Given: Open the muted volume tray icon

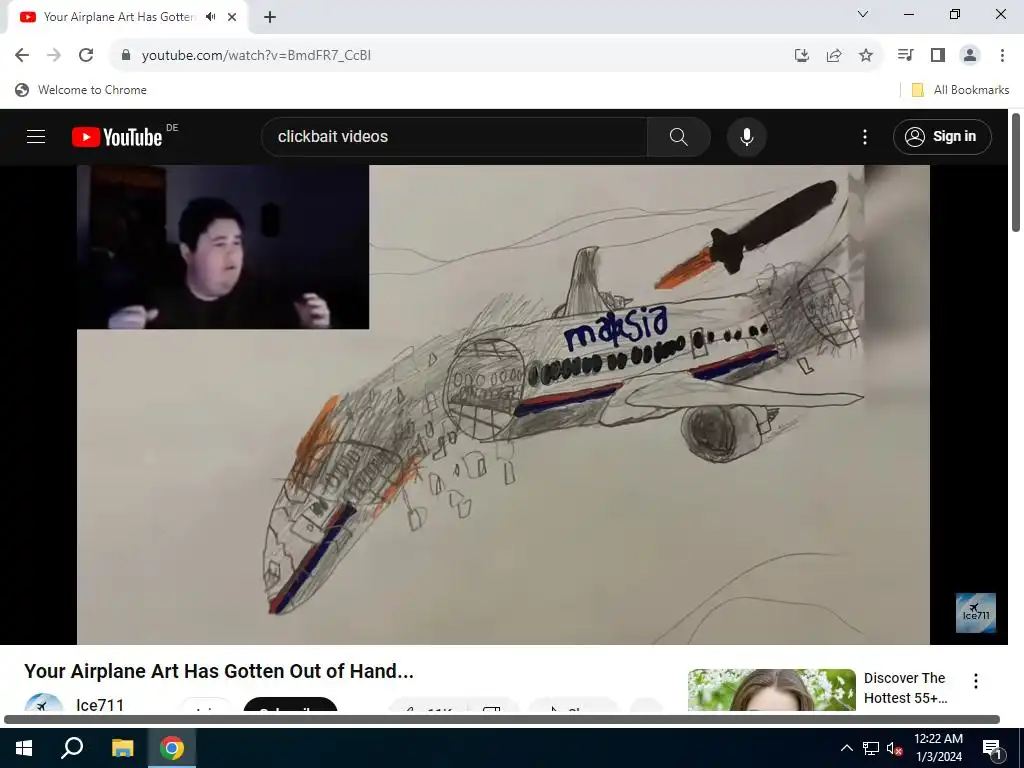Looking at the screenshot, I should 894,748.
